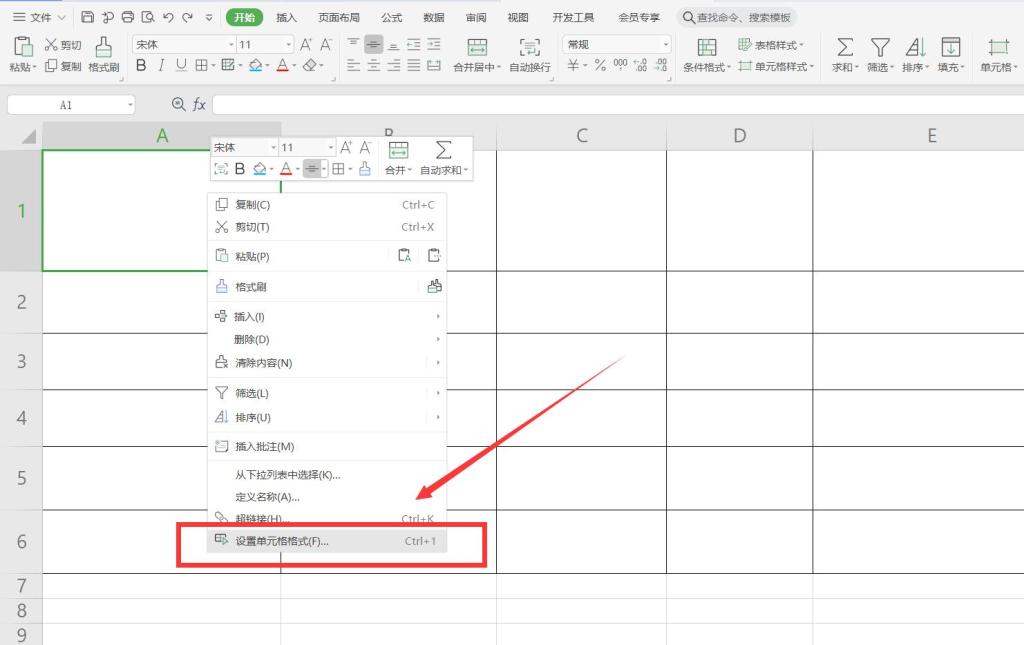Click the Sum (求和) button

pos(845,55)
